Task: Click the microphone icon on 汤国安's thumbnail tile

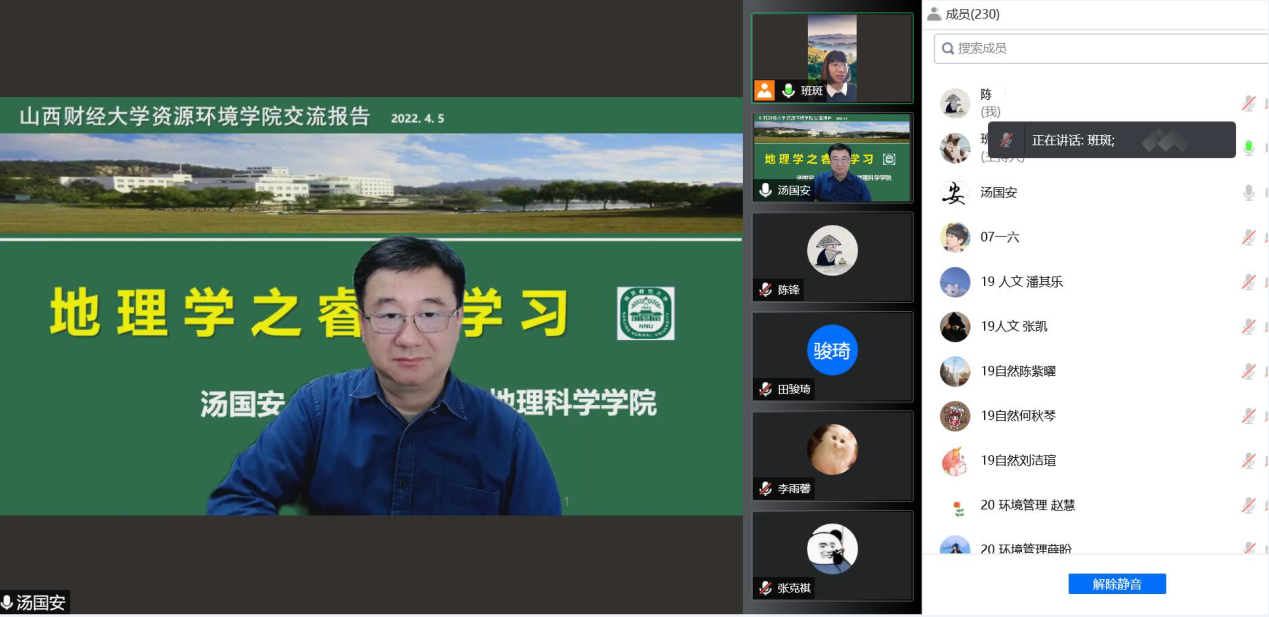Action: [765, 190]
